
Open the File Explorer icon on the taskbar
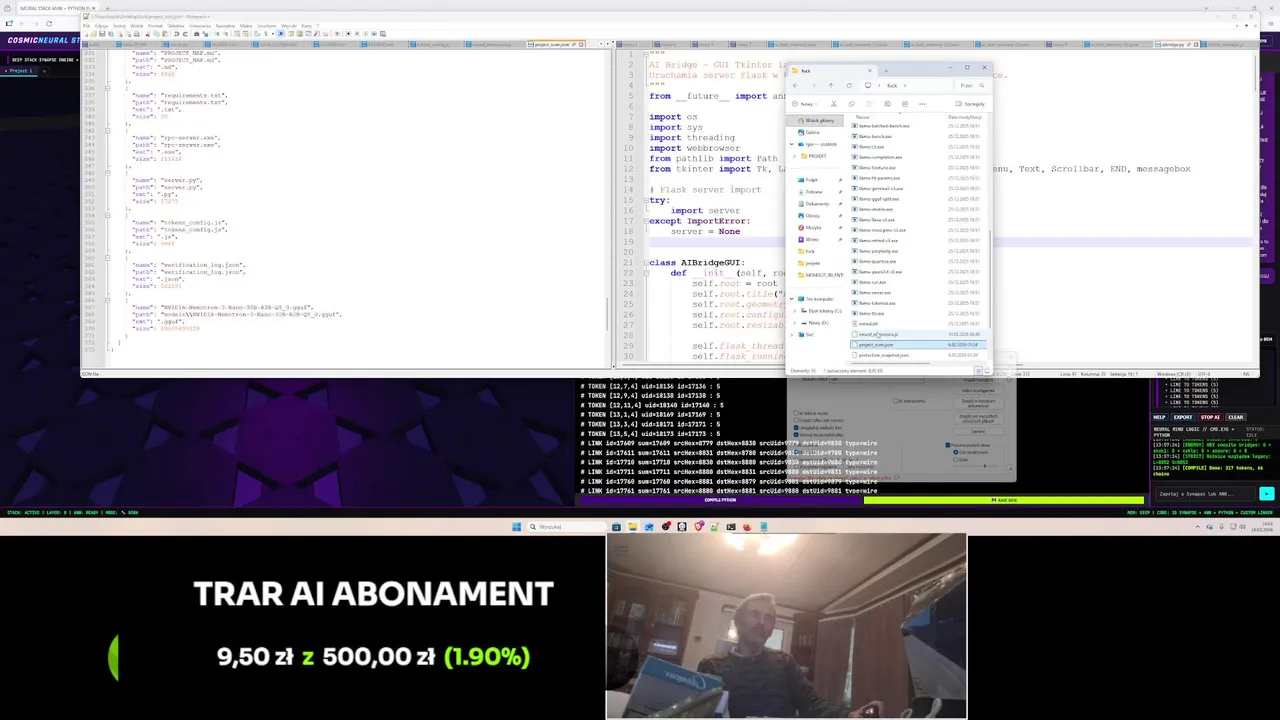click(x=633, y=526)
